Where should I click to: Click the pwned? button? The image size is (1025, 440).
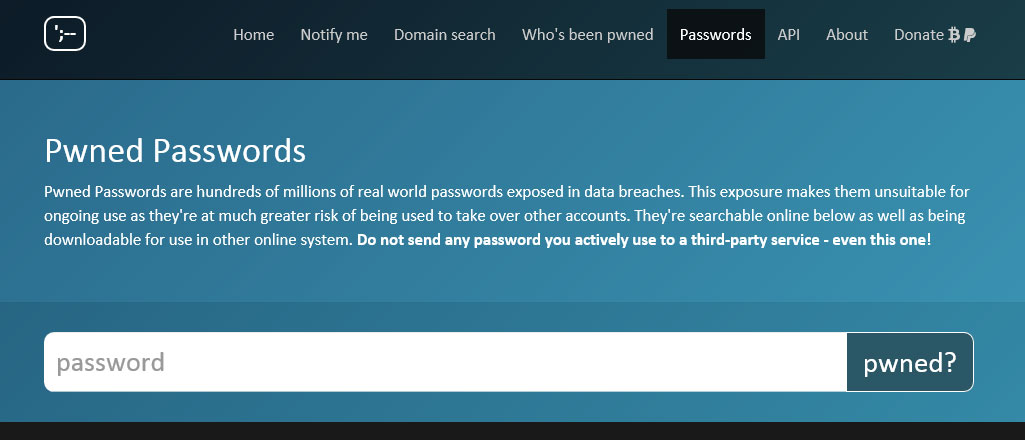click(x=910, y=362)
